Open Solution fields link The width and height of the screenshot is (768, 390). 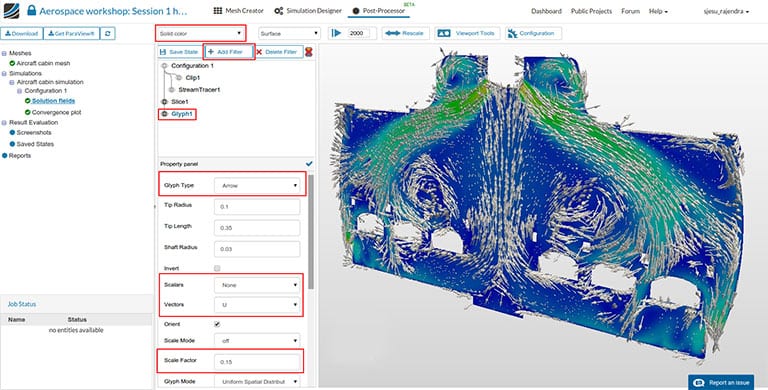[53, 100]
